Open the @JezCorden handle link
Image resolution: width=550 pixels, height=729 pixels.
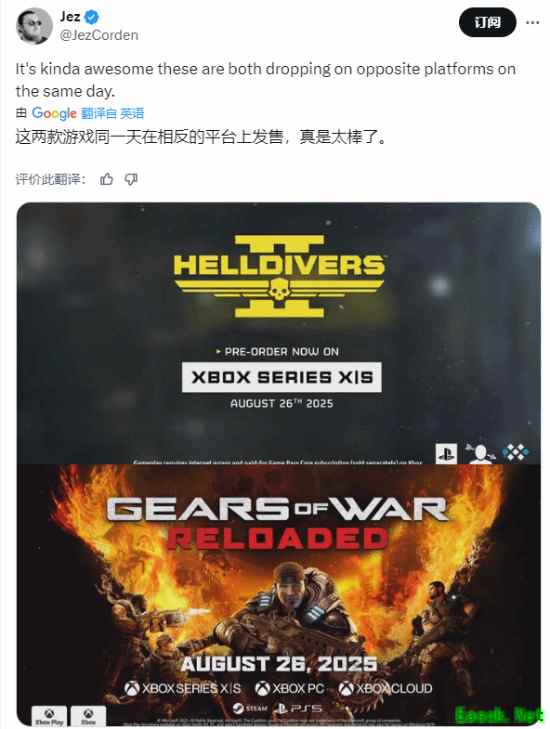click(x=99, y=35)
